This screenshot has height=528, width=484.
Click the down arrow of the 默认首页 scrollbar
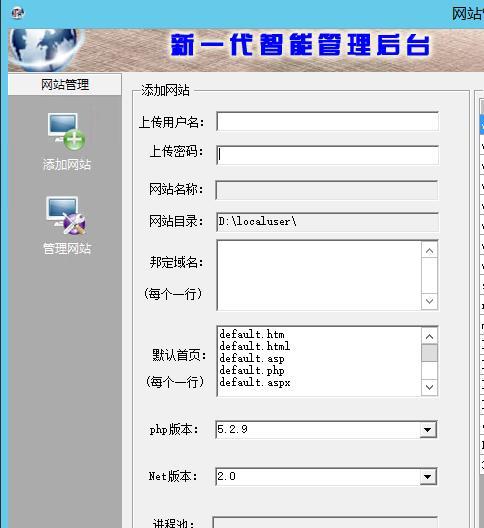coord(429,387)
